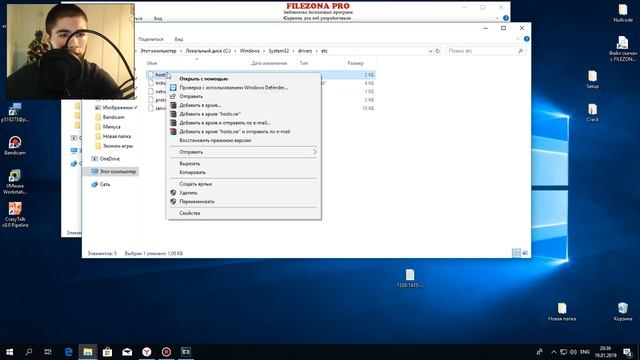Open the Windows Start menu

click(9, 351)
